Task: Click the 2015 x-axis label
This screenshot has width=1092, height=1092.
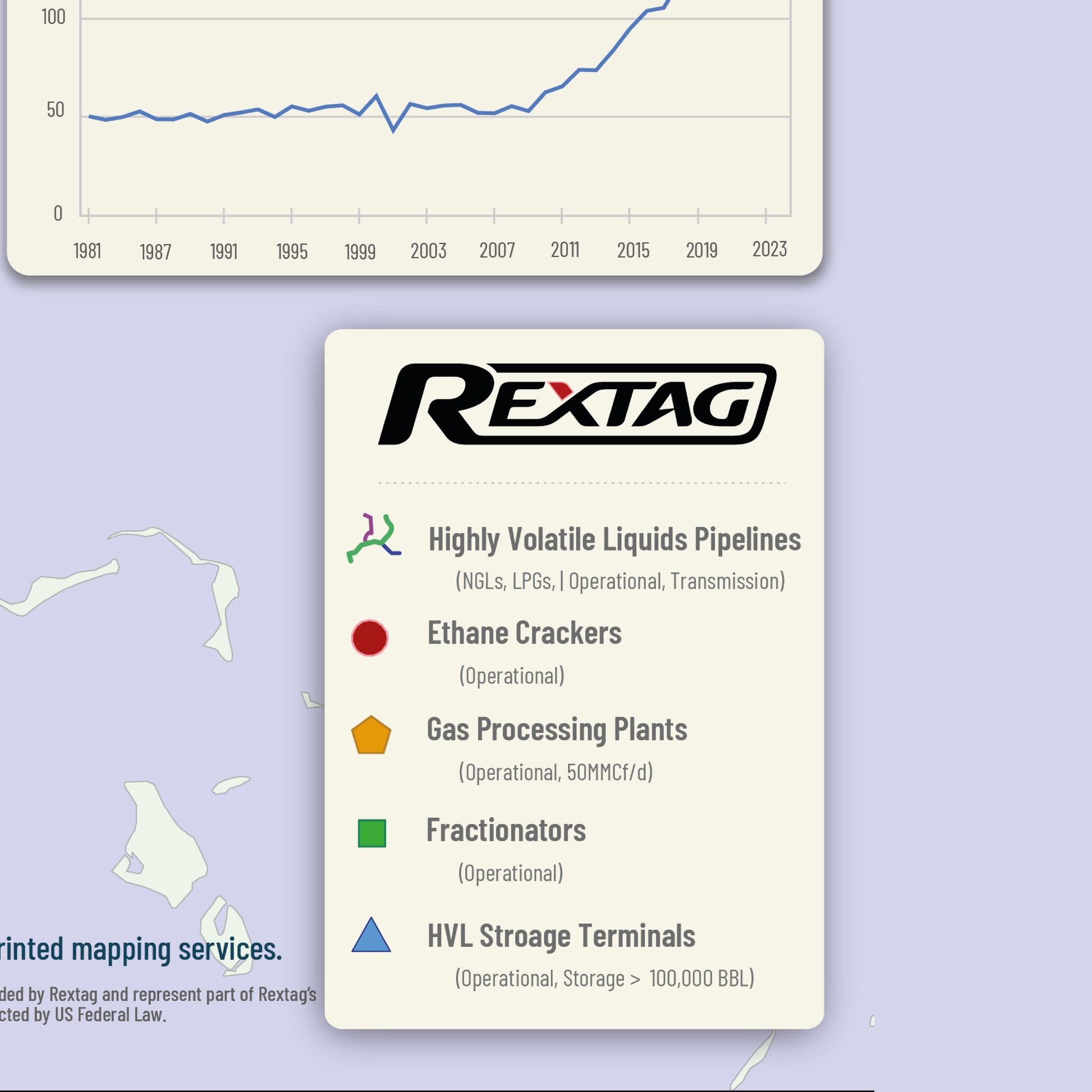Action: click(x=633, y=250)
